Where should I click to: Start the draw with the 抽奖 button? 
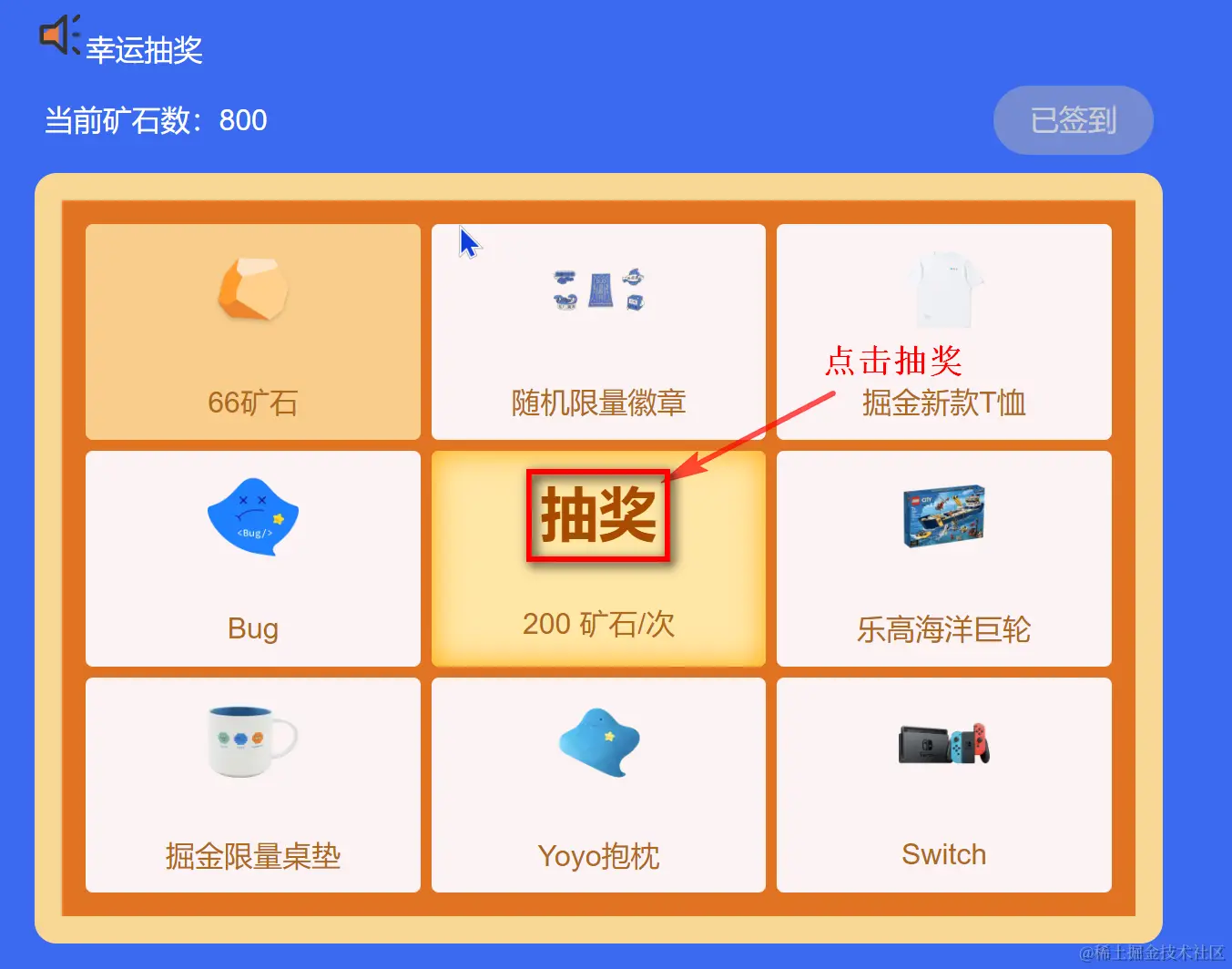pyautogui.click(x=598, y=515)
